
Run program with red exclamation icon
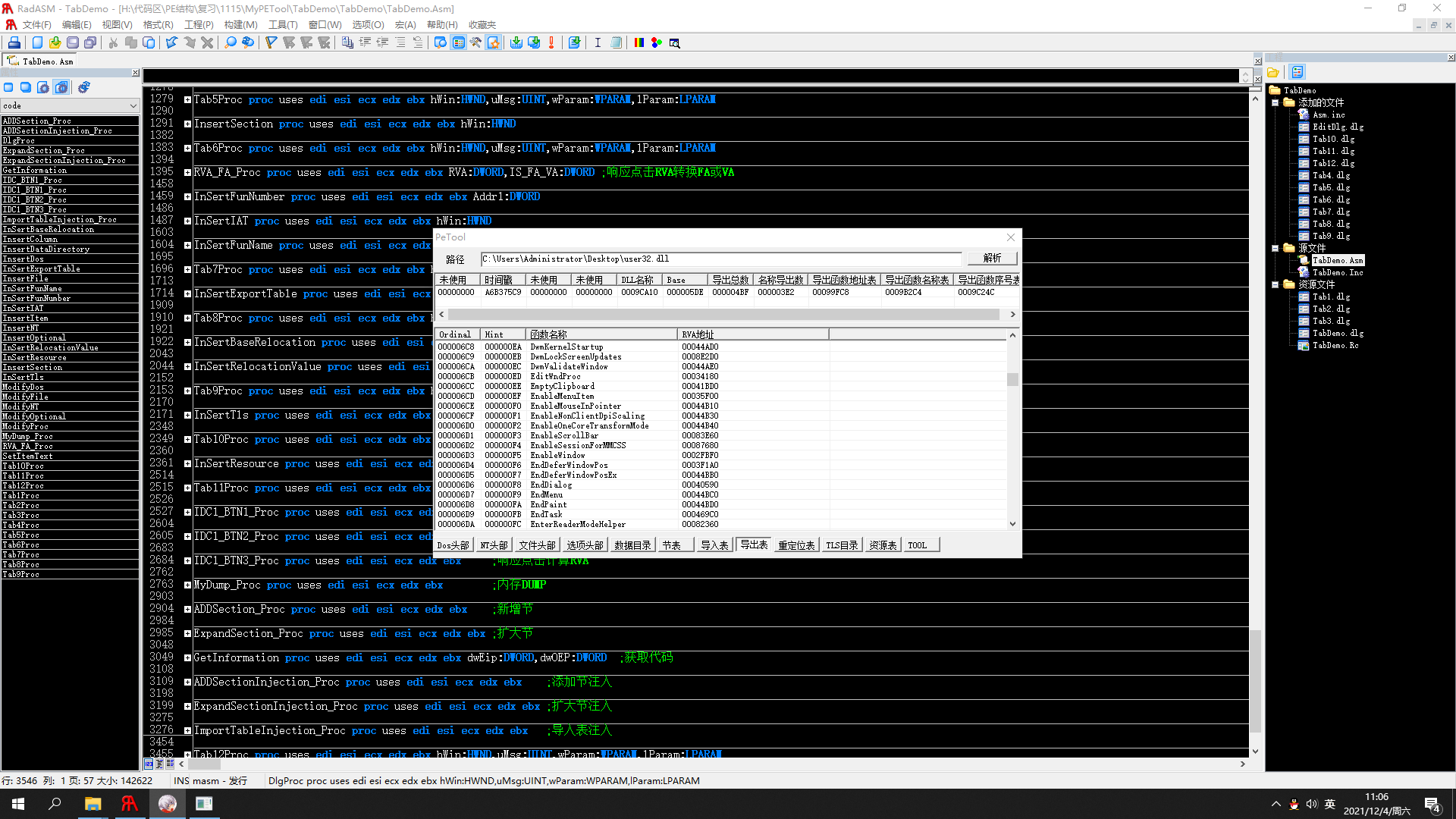551,42
